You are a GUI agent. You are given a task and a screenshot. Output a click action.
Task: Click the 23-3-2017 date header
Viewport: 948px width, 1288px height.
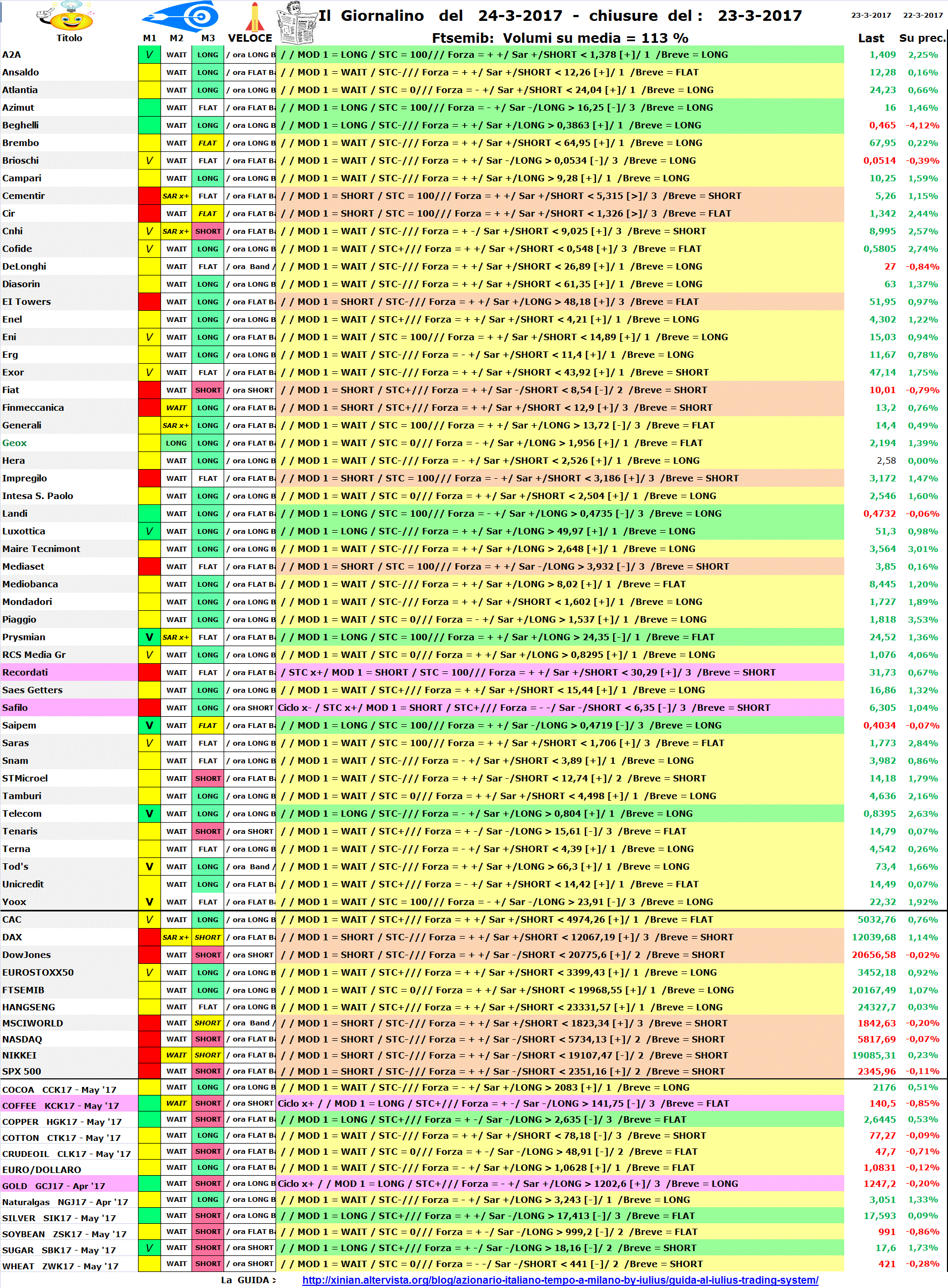(870, 15)
